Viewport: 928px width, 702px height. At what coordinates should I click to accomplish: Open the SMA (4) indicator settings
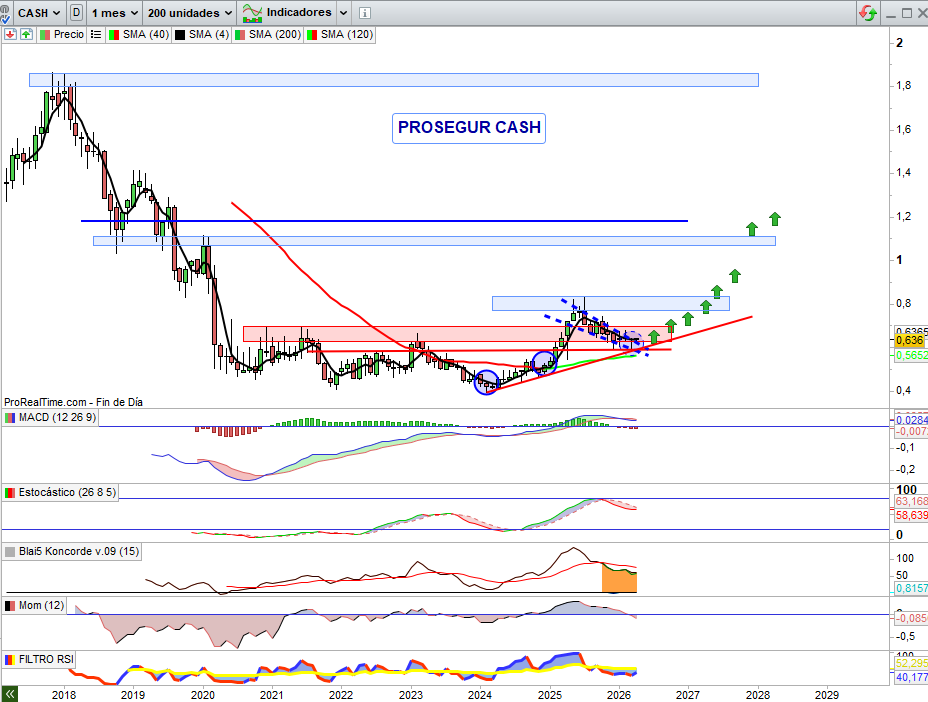tap(209, 34)
